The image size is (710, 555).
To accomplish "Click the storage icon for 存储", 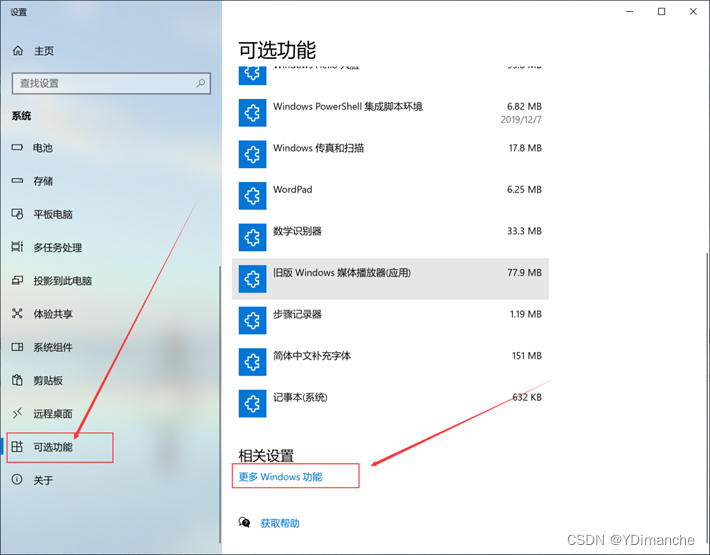I will click(17, 181).
